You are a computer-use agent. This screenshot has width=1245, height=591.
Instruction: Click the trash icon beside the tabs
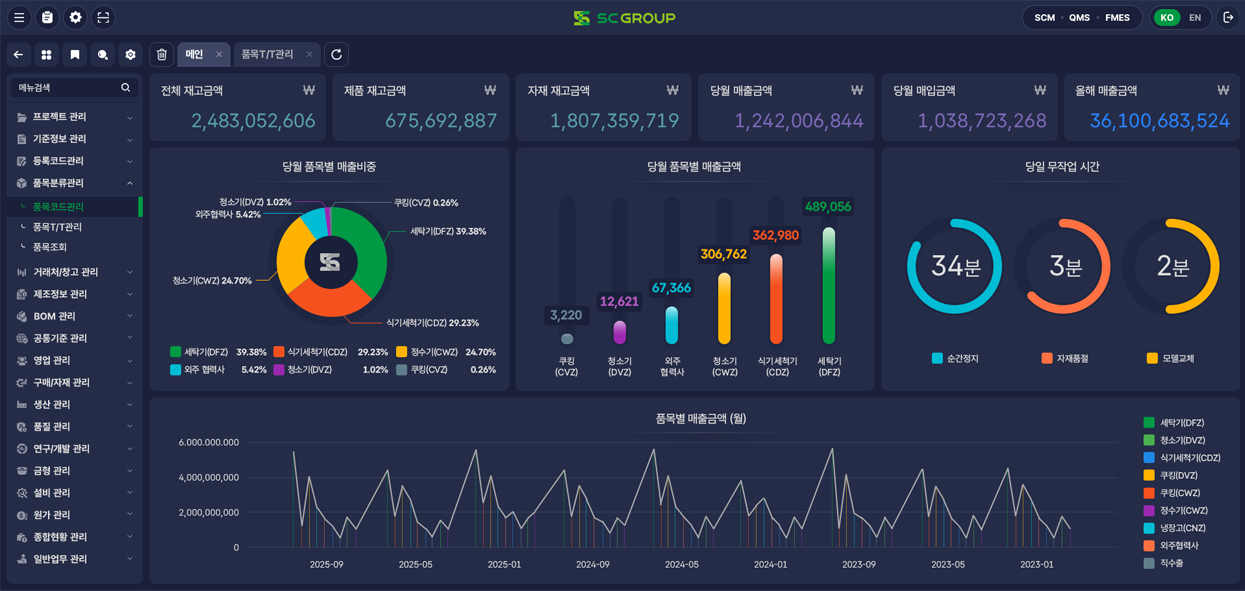coord(162,55)
